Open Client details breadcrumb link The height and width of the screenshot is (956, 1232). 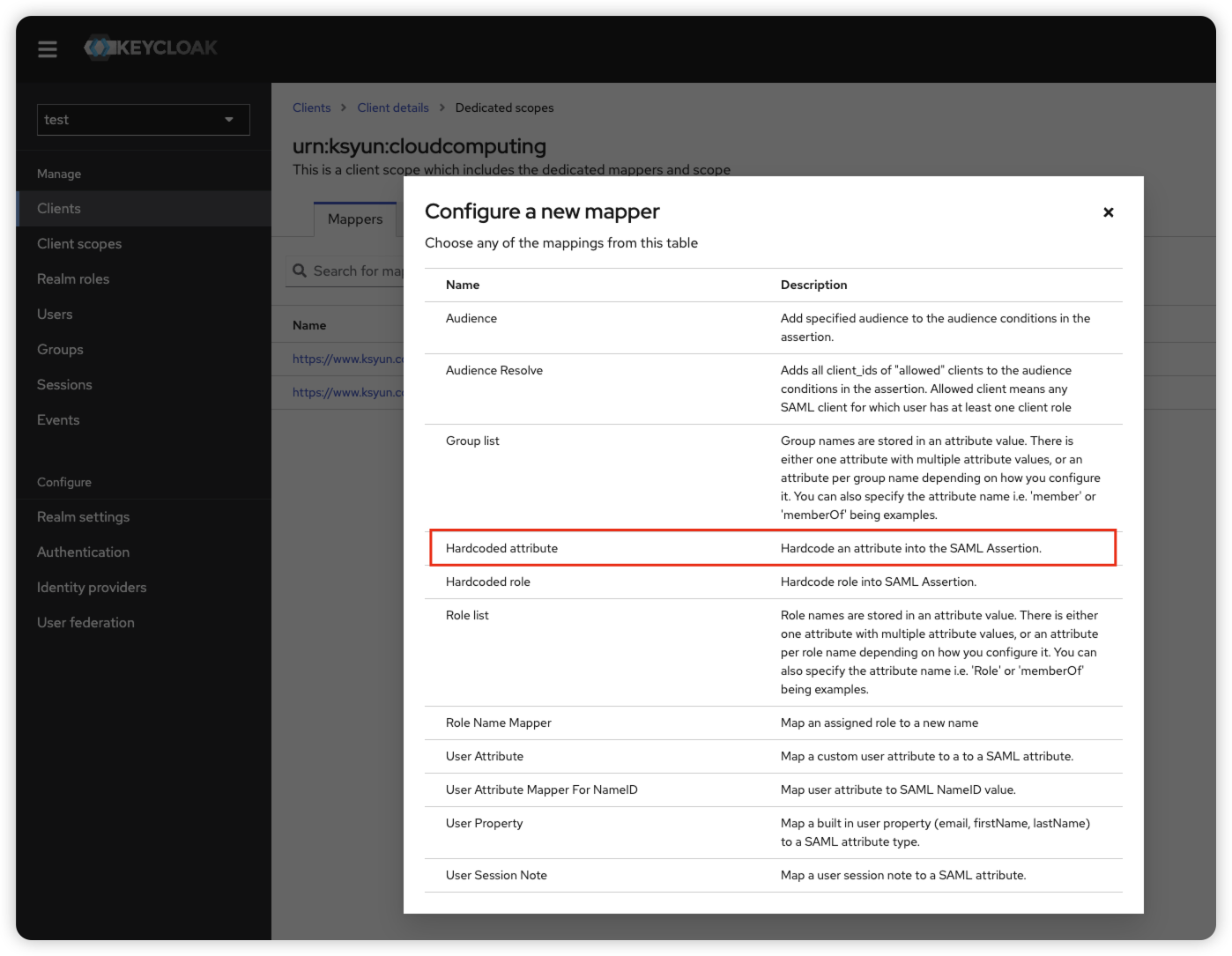click(393, 107)
